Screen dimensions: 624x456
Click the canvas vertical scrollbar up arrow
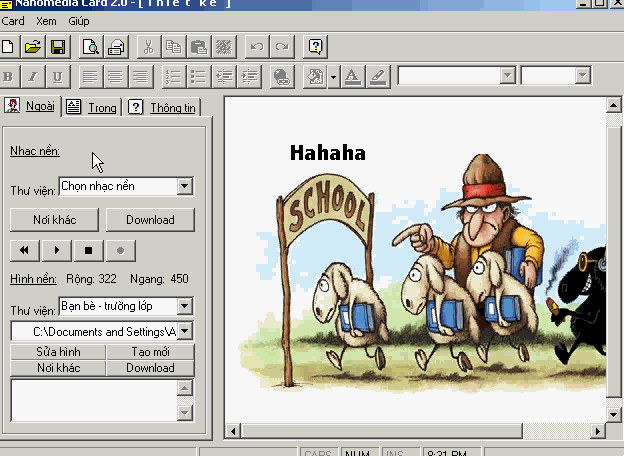point(613,105)
